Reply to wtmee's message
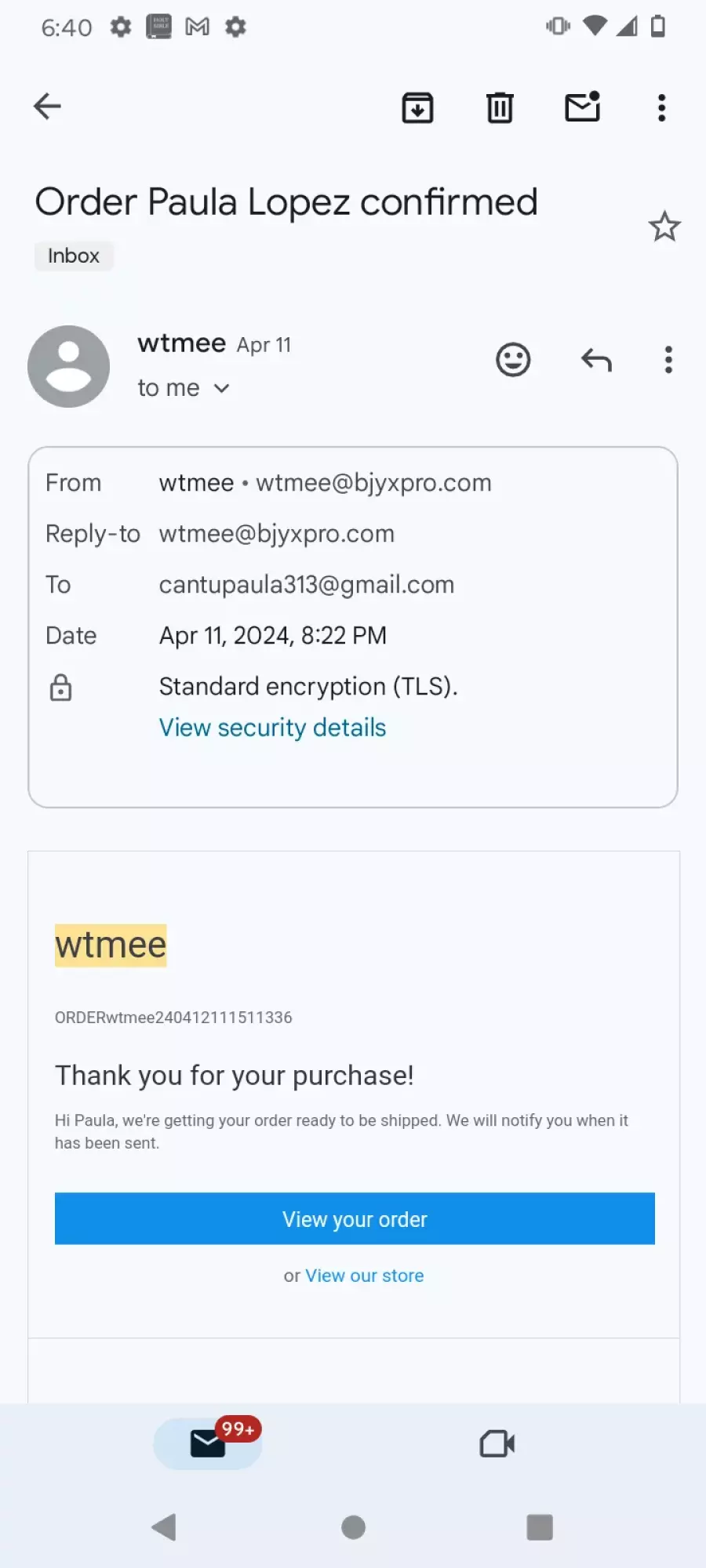The image size is (706, 1568). pos(596,360)
